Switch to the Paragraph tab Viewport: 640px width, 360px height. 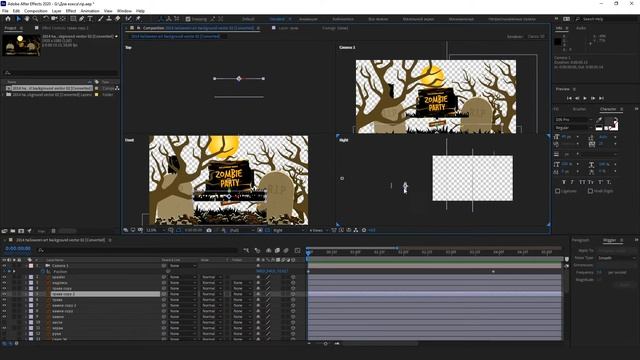coord(580,240)
